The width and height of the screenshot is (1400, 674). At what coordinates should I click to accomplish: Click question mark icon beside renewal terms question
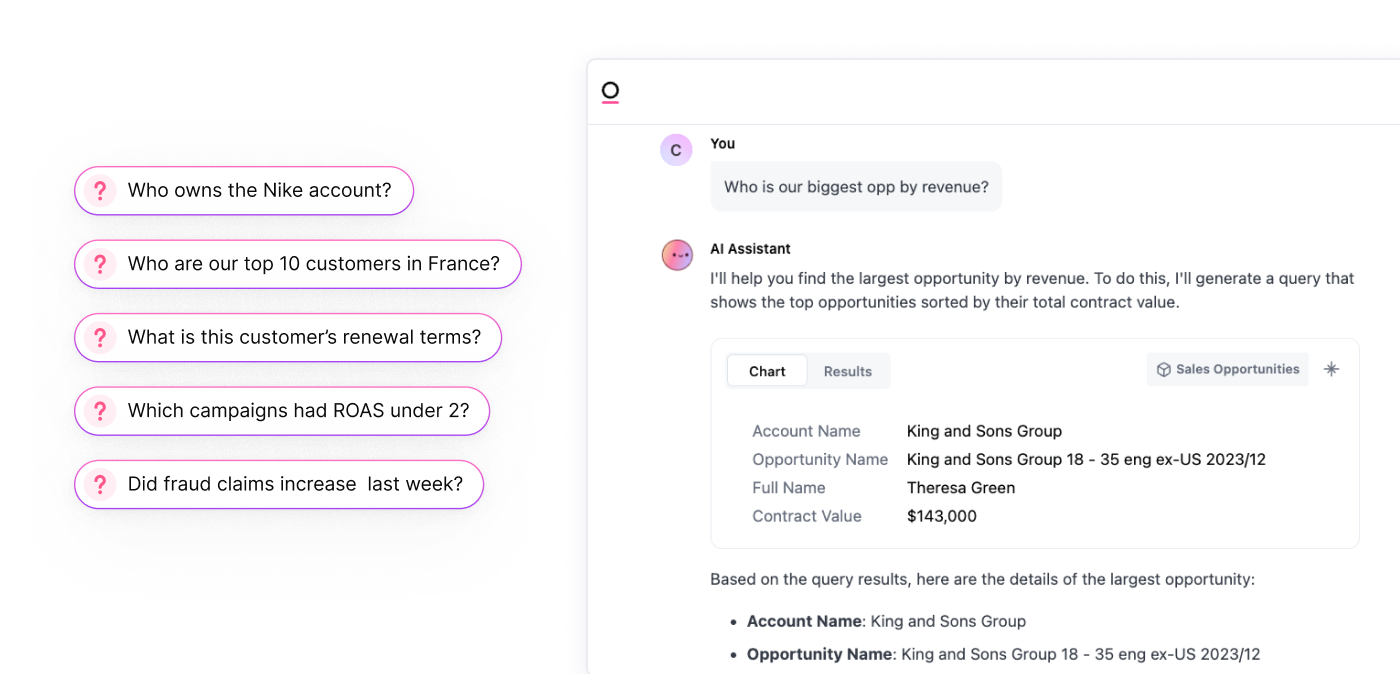click(x=100, y=338)
